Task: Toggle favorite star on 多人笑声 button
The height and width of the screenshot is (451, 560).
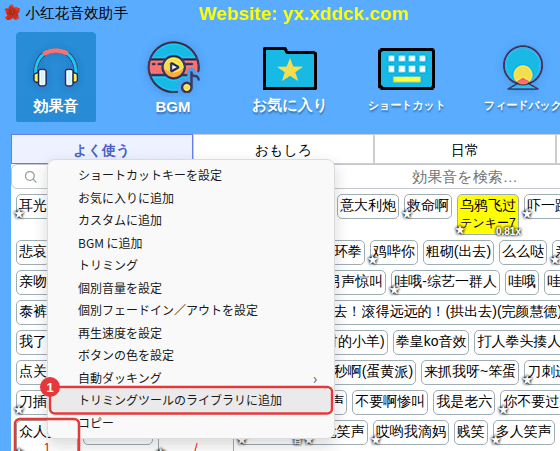Action: point(496,440)
